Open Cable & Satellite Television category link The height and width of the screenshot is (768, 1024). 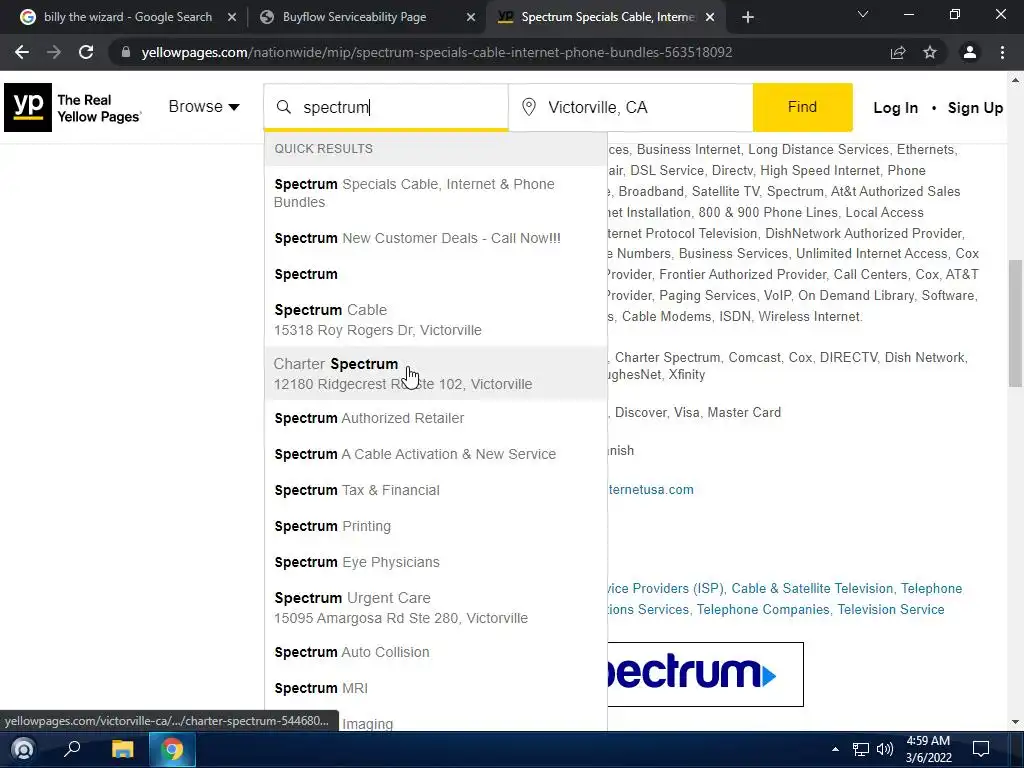(812, 588)
